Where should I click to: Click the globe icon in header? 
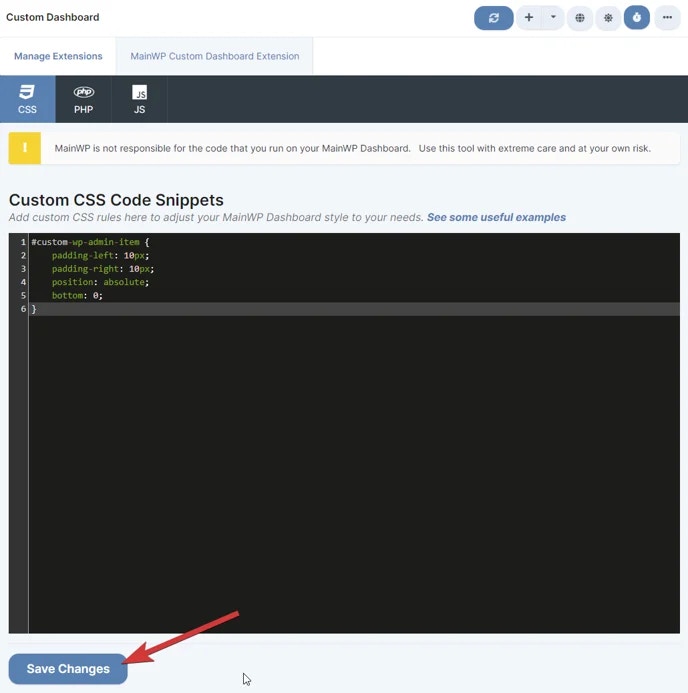click(580, 18)
